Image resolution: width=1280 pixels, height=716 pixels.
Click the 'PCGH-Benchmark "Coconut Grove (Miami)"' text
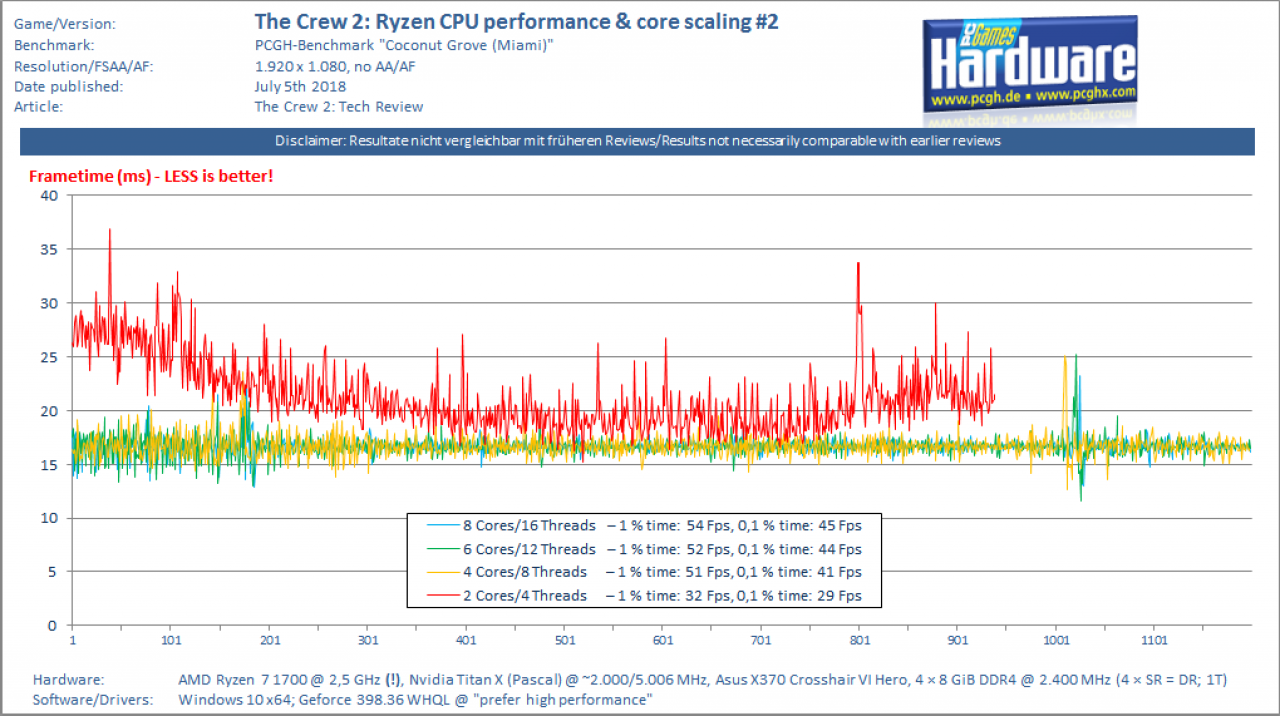click(x=405, y=46)
